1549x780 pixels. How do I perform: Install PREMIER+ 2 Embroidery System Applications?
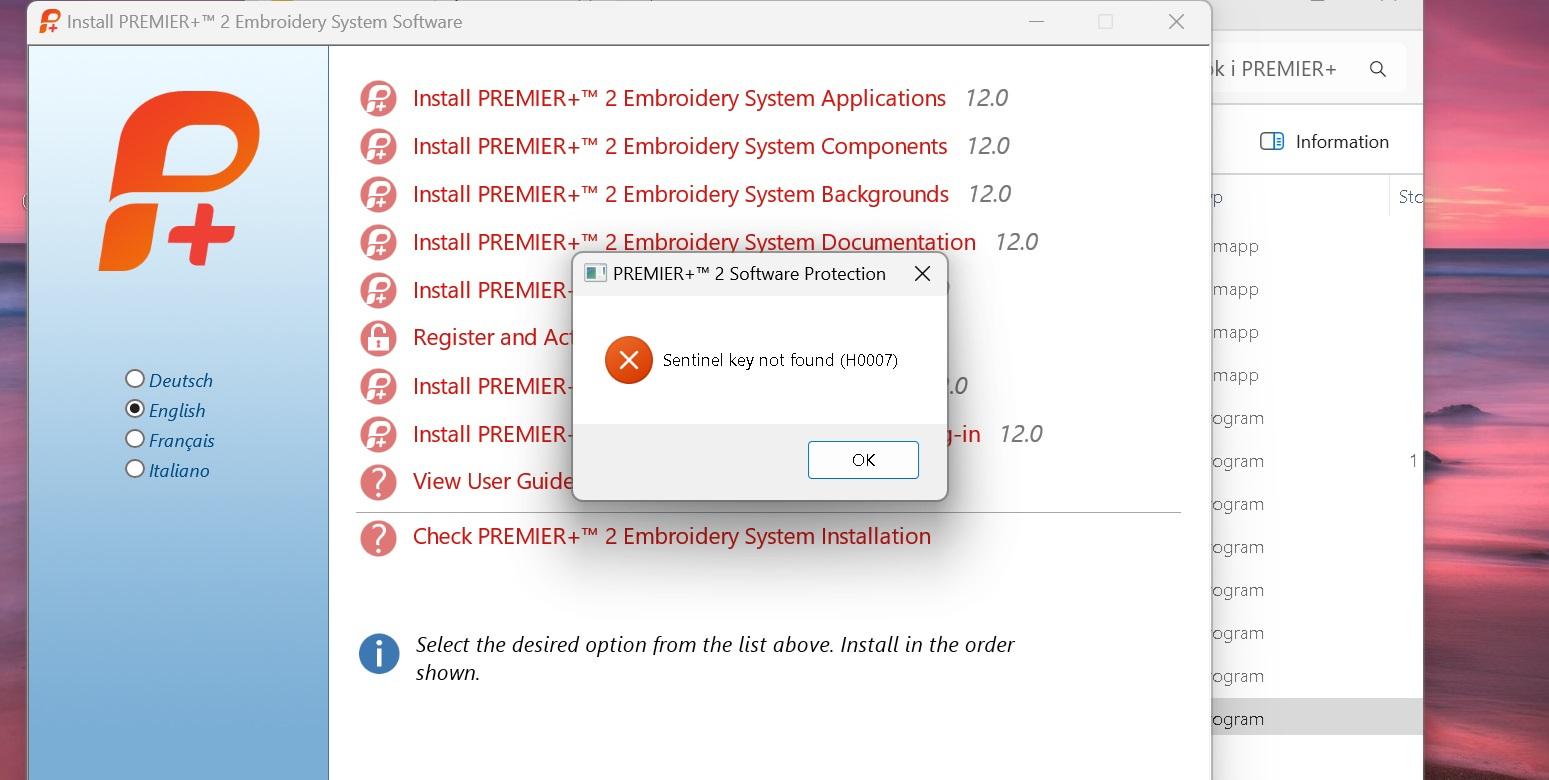pos(679,98)
